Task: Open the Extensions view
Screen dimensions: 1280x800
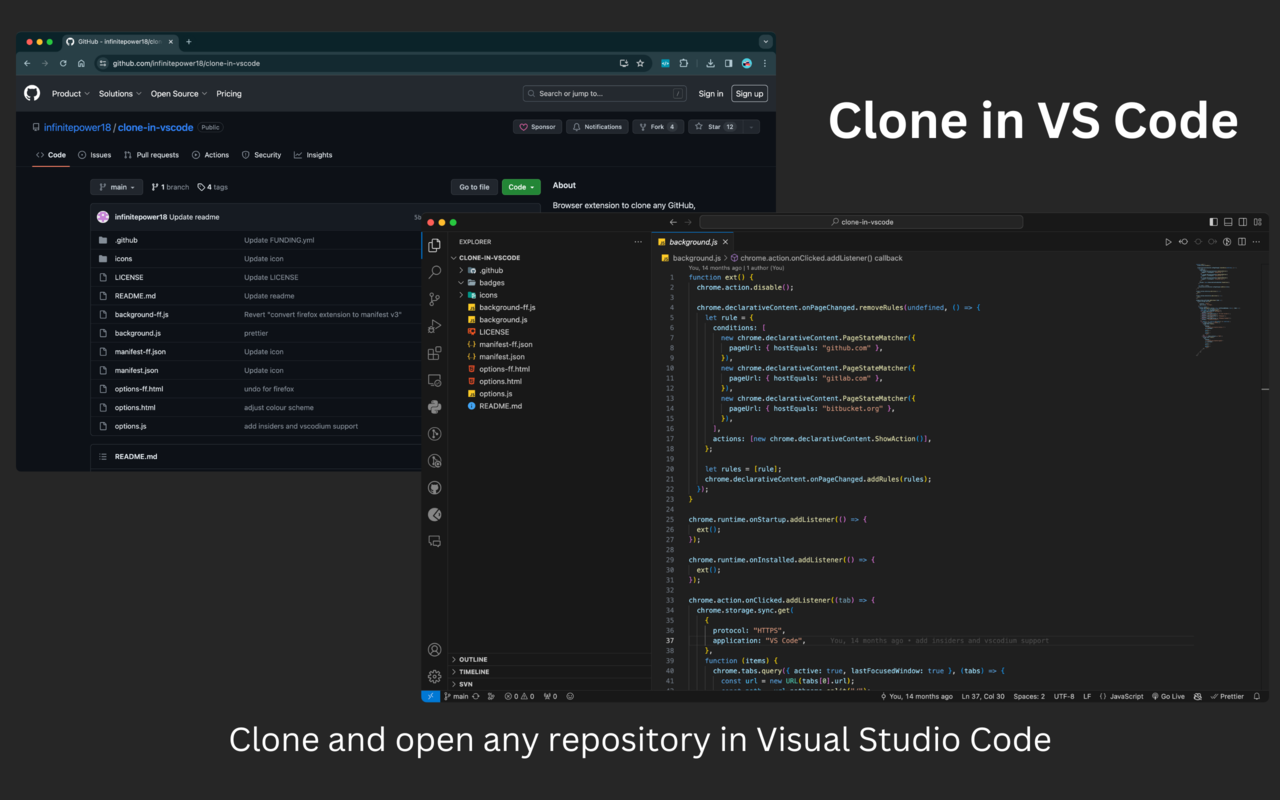Action: 434,352
